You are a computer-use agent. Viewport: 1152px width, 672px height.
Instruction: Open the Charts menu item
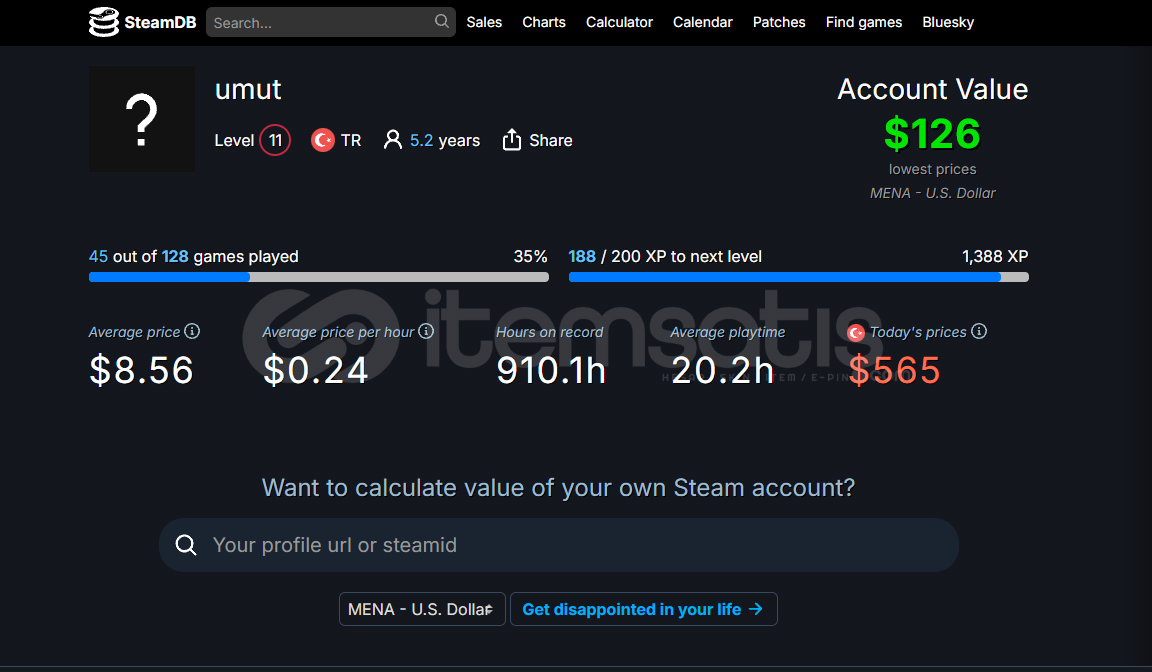(x=544, y=22)
